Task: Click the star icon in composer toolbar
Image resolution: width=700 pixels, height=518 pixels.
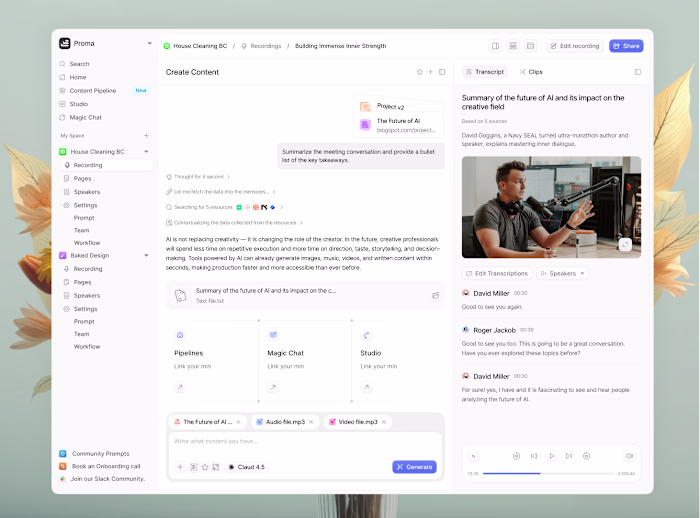Action: (205, 467)
